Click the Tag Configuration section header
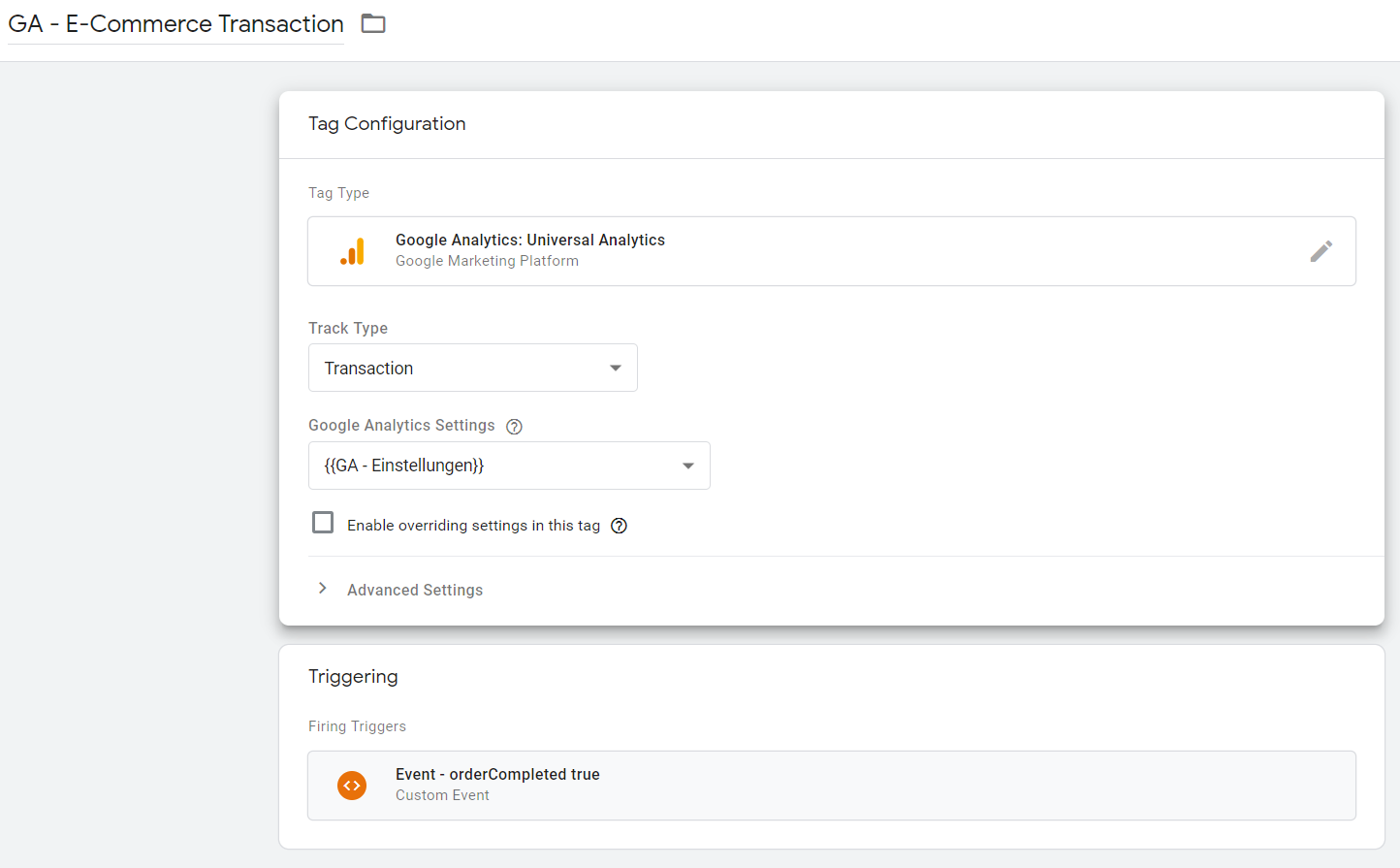Image resolution: width=1400 pixels, height=868 pixels. click(387, 123)
